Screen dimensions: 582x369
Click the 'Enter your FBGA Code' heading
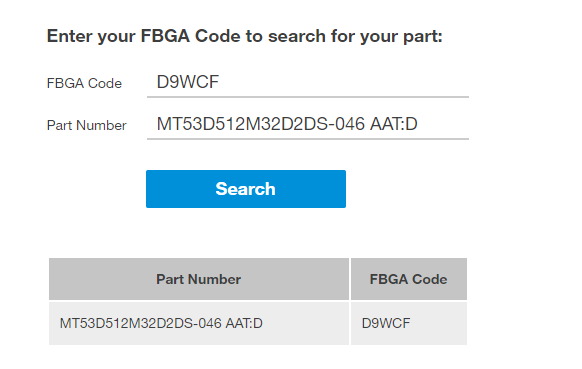245,36
